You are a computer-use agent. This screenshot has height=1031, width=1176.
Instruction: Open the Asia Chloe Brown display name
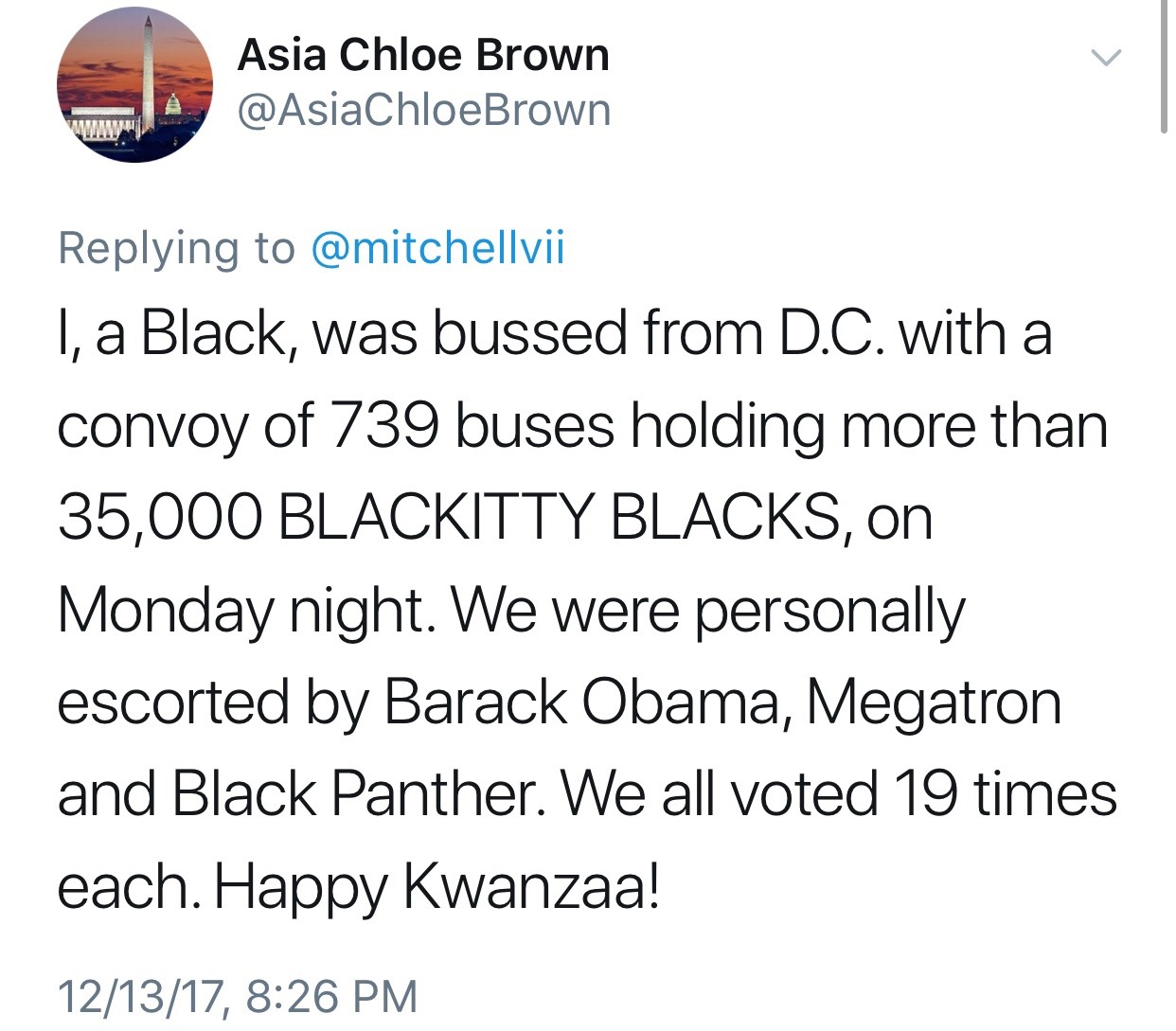(422, 55)
